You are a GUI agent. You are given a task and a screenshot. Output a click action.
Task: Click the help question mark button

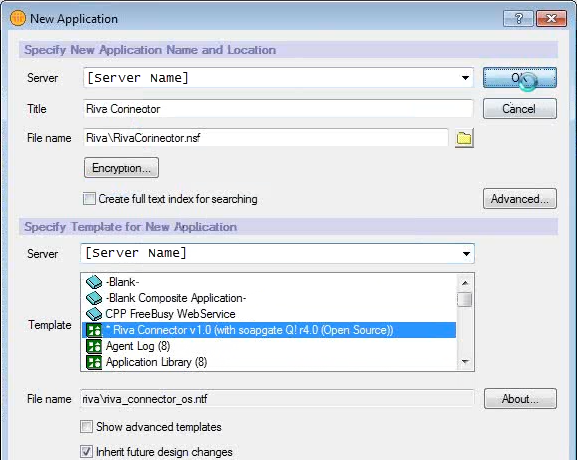click(518, 18)
